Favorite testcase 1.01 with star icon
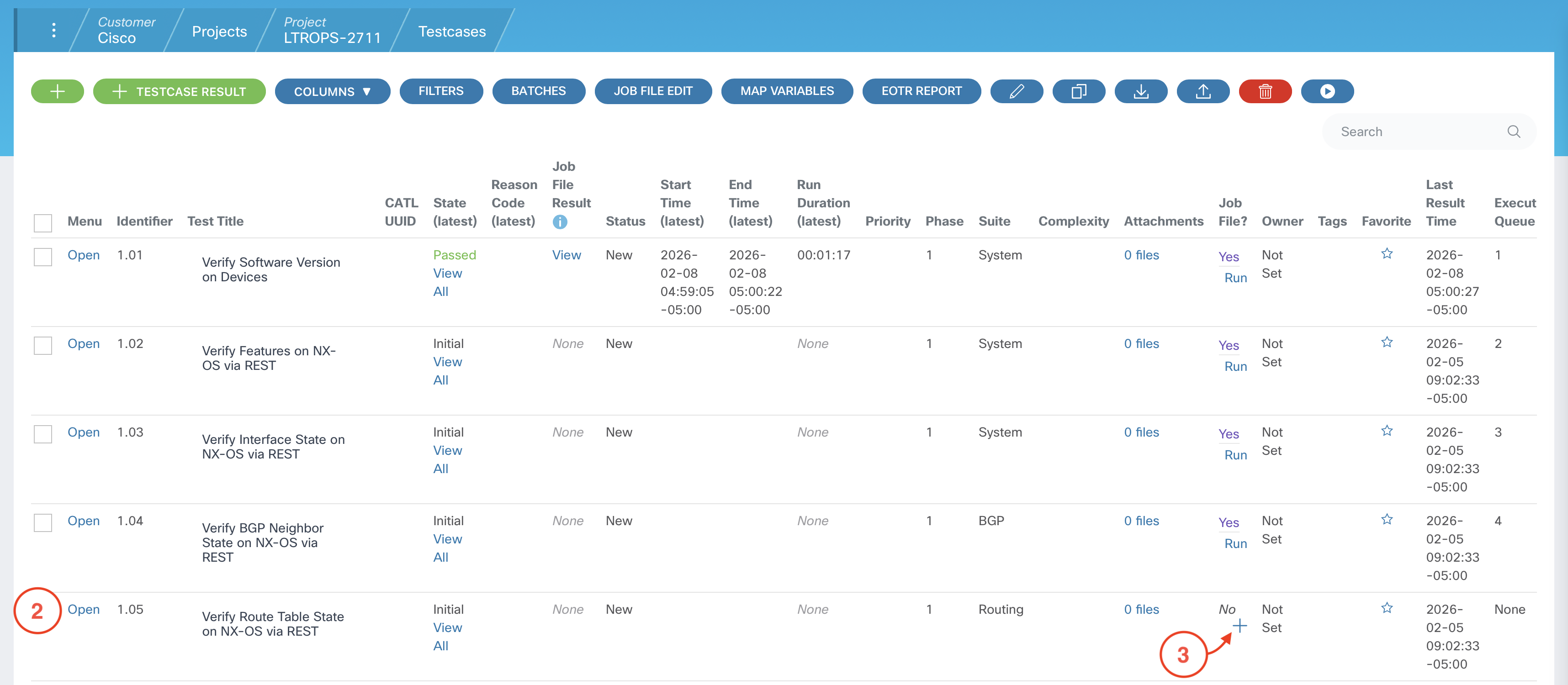 (1387, 254)
